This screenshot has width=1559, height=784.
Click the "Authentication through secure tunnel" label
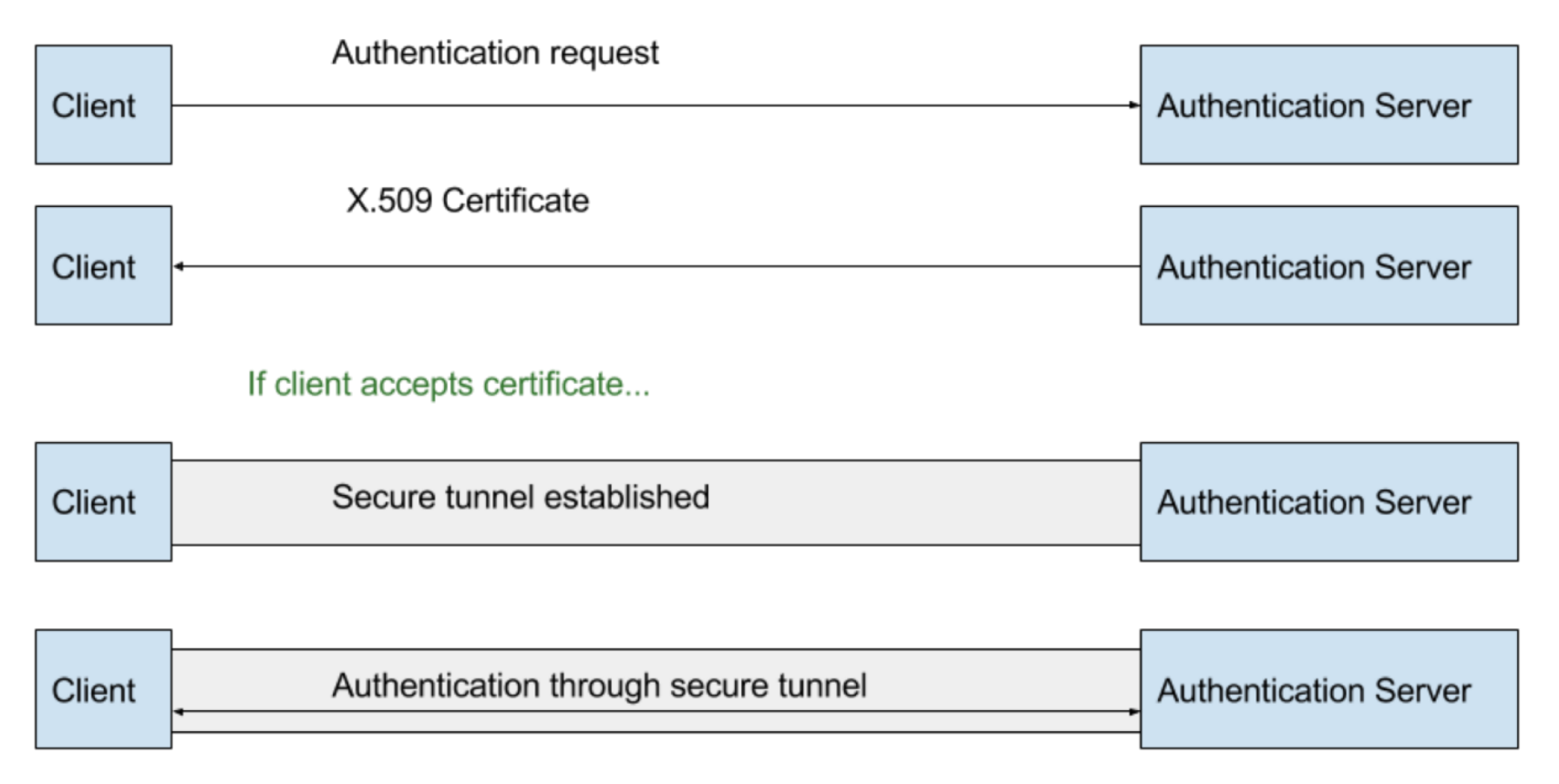[x=598, y=686]
